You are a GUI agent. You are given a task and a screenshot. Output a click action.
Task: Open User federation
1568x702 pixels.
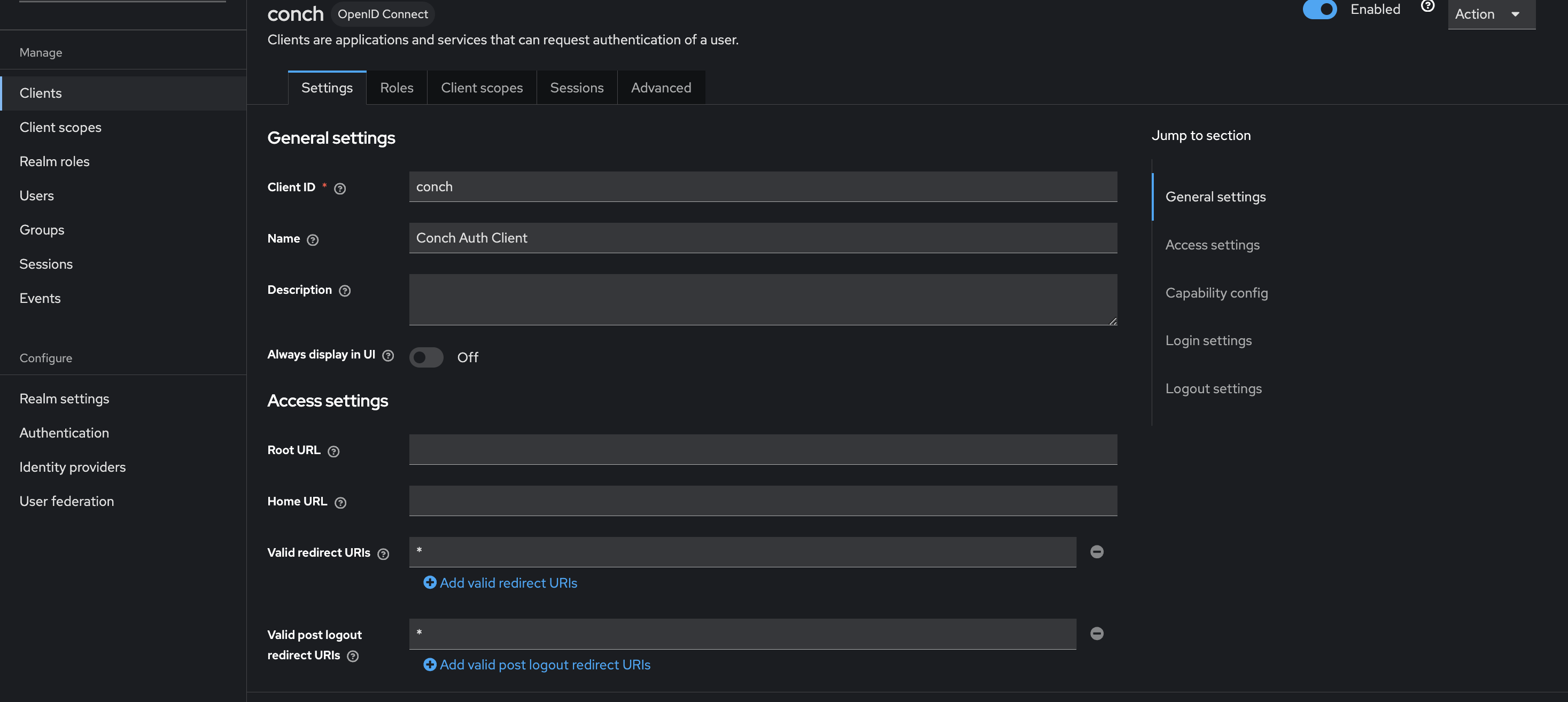click(123, 501)
